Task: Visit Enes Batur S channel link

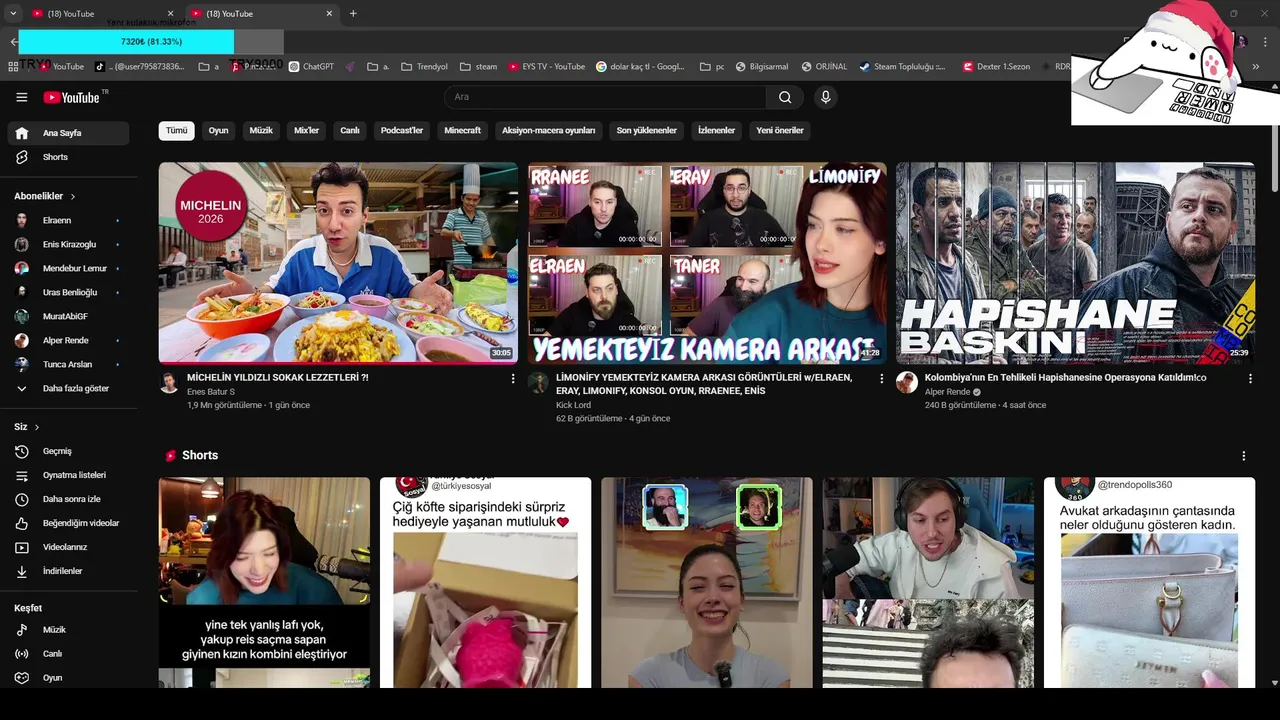Action: point(211,392)
